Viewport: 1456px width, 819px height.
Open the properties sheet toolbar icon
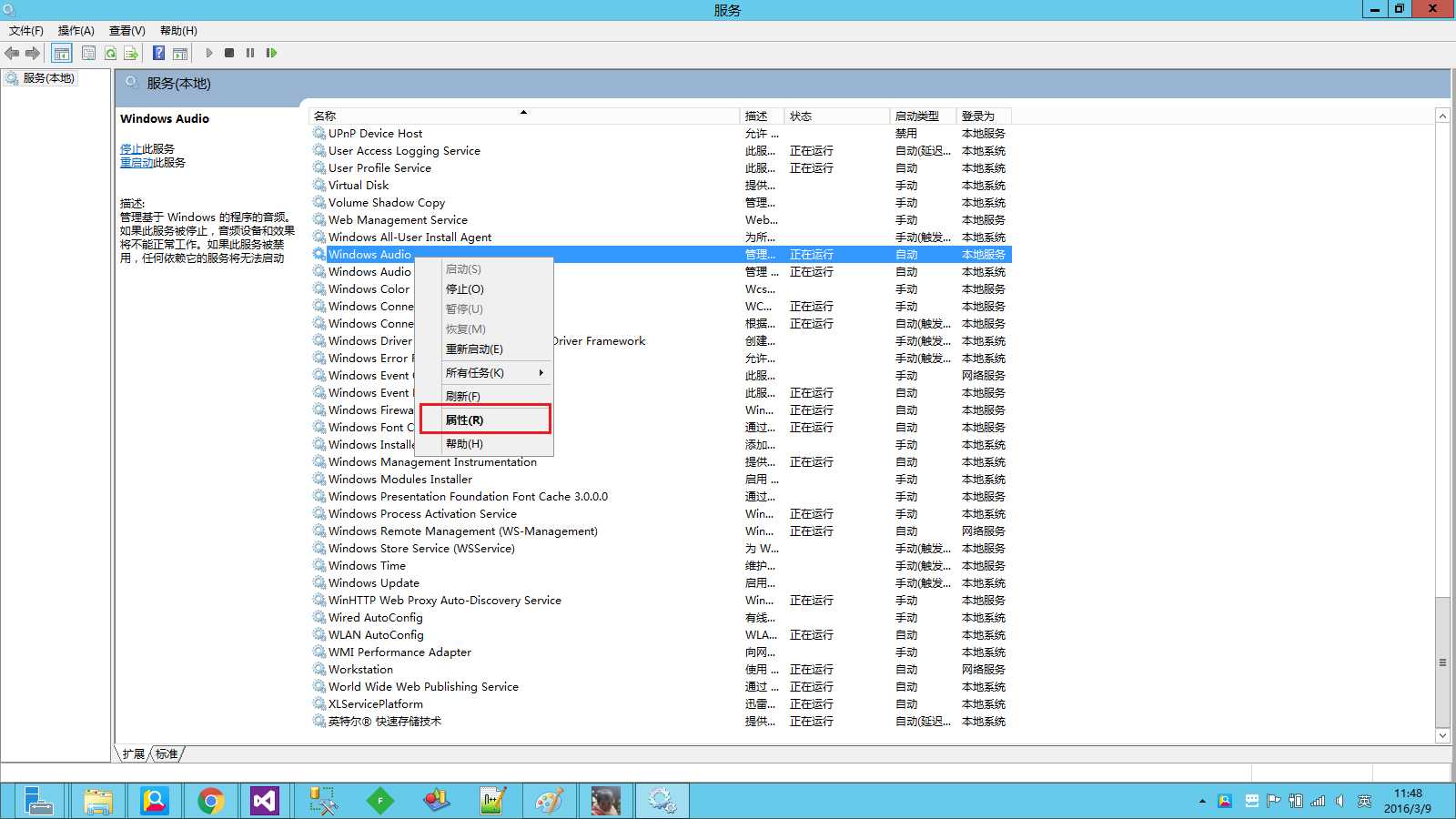[x=88, y=54]
